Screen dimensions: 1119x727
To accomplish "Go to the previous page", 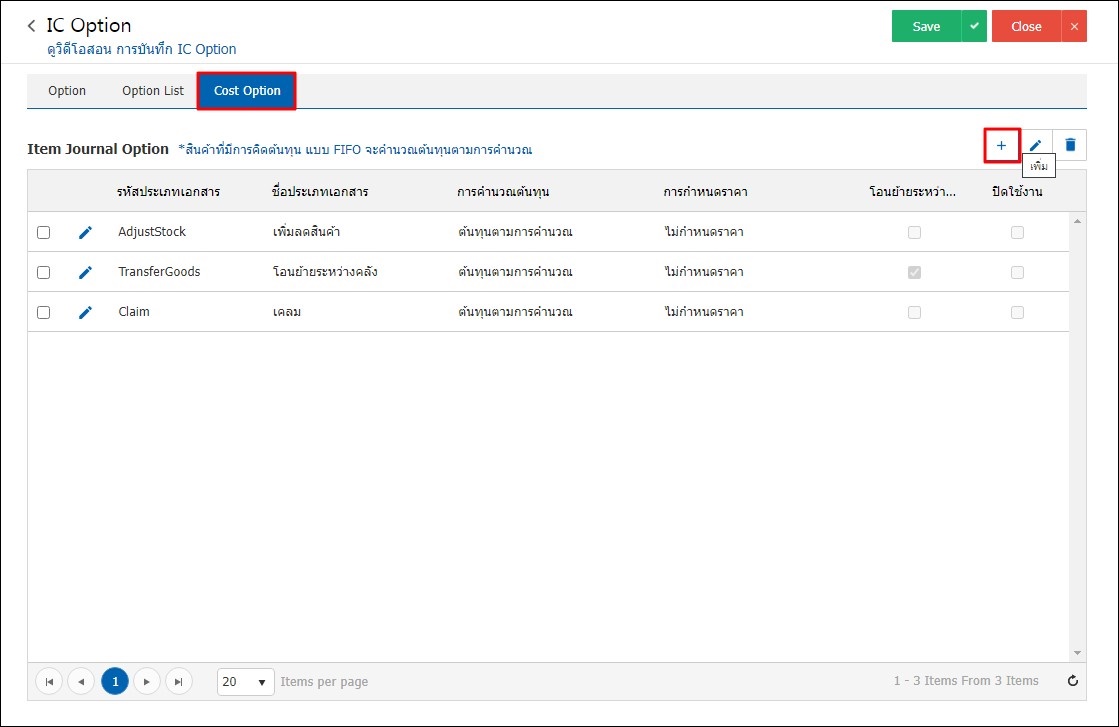I will point(81,681).
